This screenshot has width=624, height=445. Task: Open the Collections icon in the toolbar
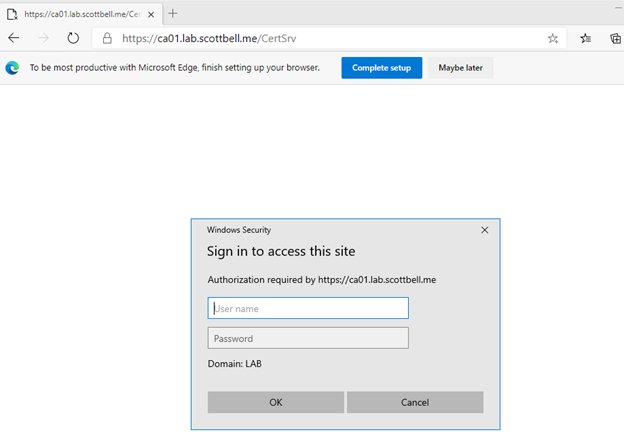(615, 38)
